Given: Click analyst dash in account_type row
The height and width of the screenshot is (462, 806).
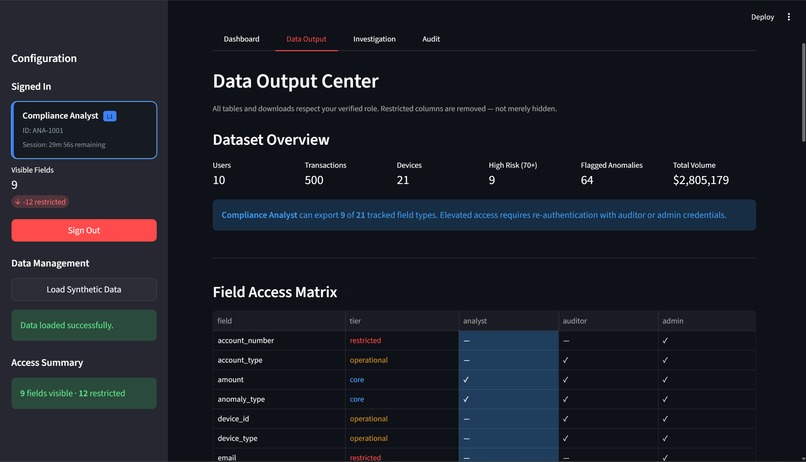Looking at the screenshot, I should coord(466,360).
